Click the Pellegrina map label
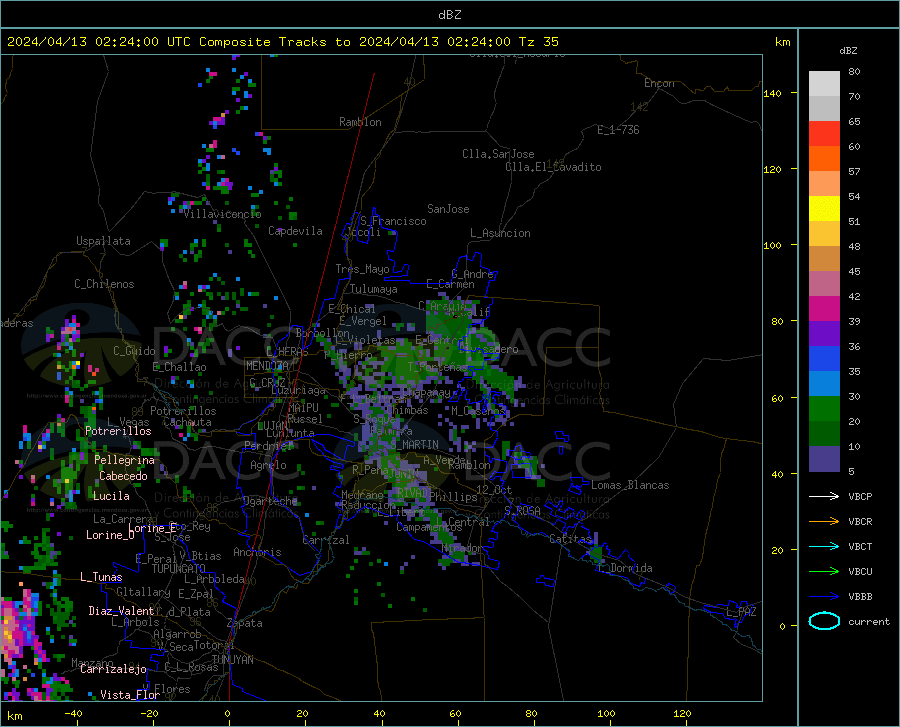This screenshot has width=900, height=727. 125,460
